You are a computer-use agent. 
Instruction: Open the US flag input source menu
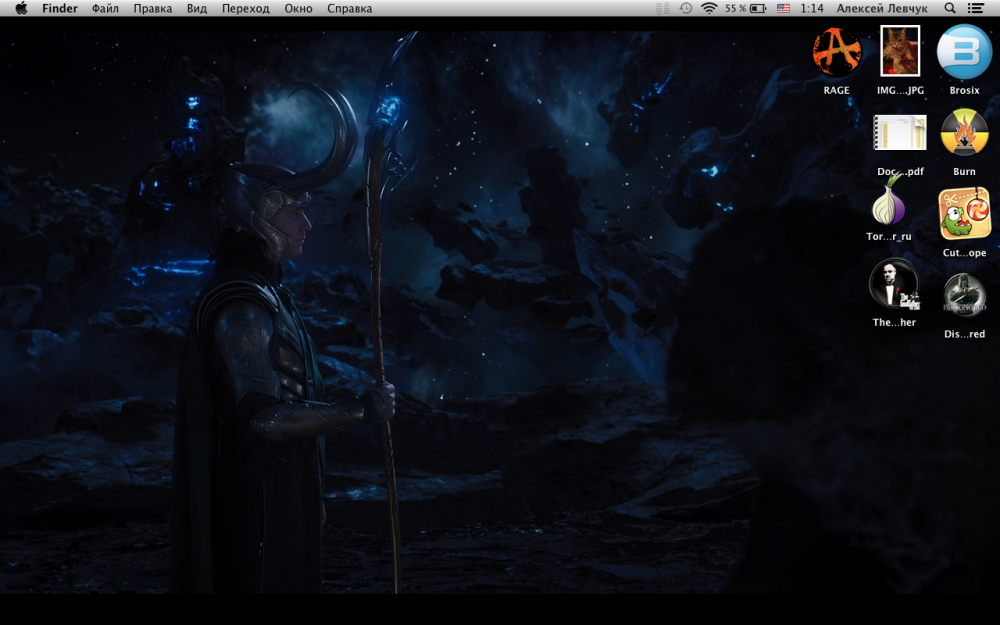[x=783, y=8]
